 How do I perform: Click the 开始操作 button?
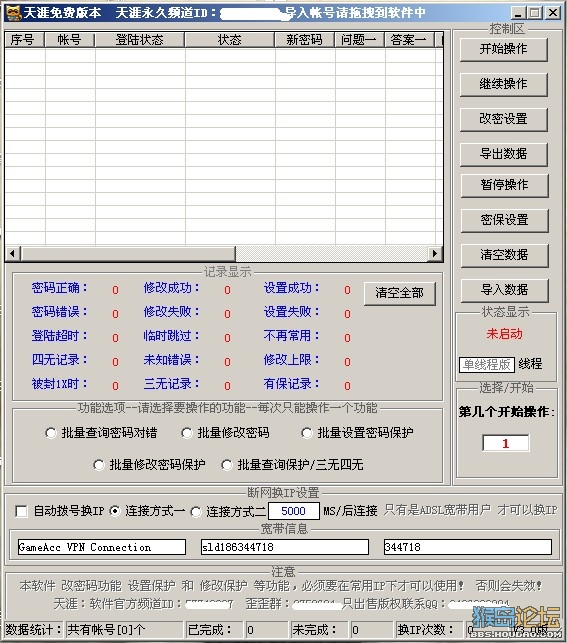click(503, 50)
